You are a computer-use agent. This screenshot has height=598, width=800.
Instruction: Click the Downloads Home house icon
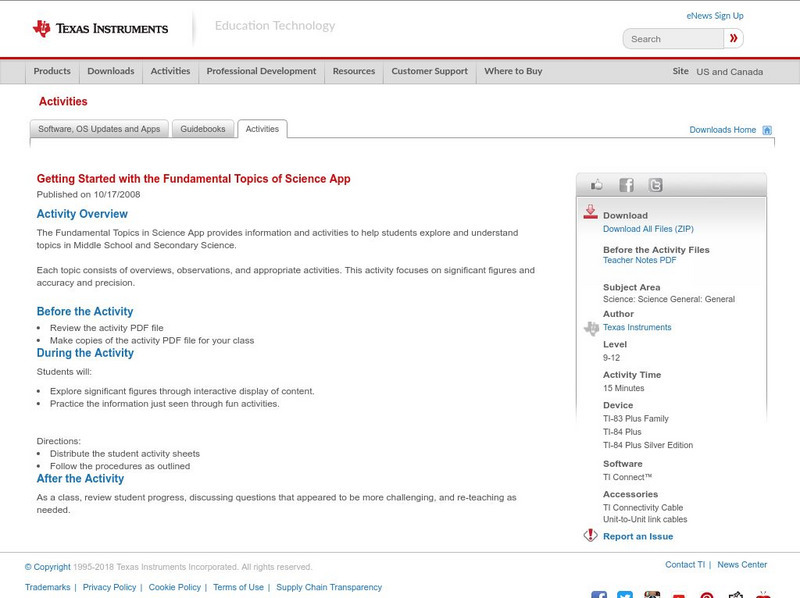[767, 130]
